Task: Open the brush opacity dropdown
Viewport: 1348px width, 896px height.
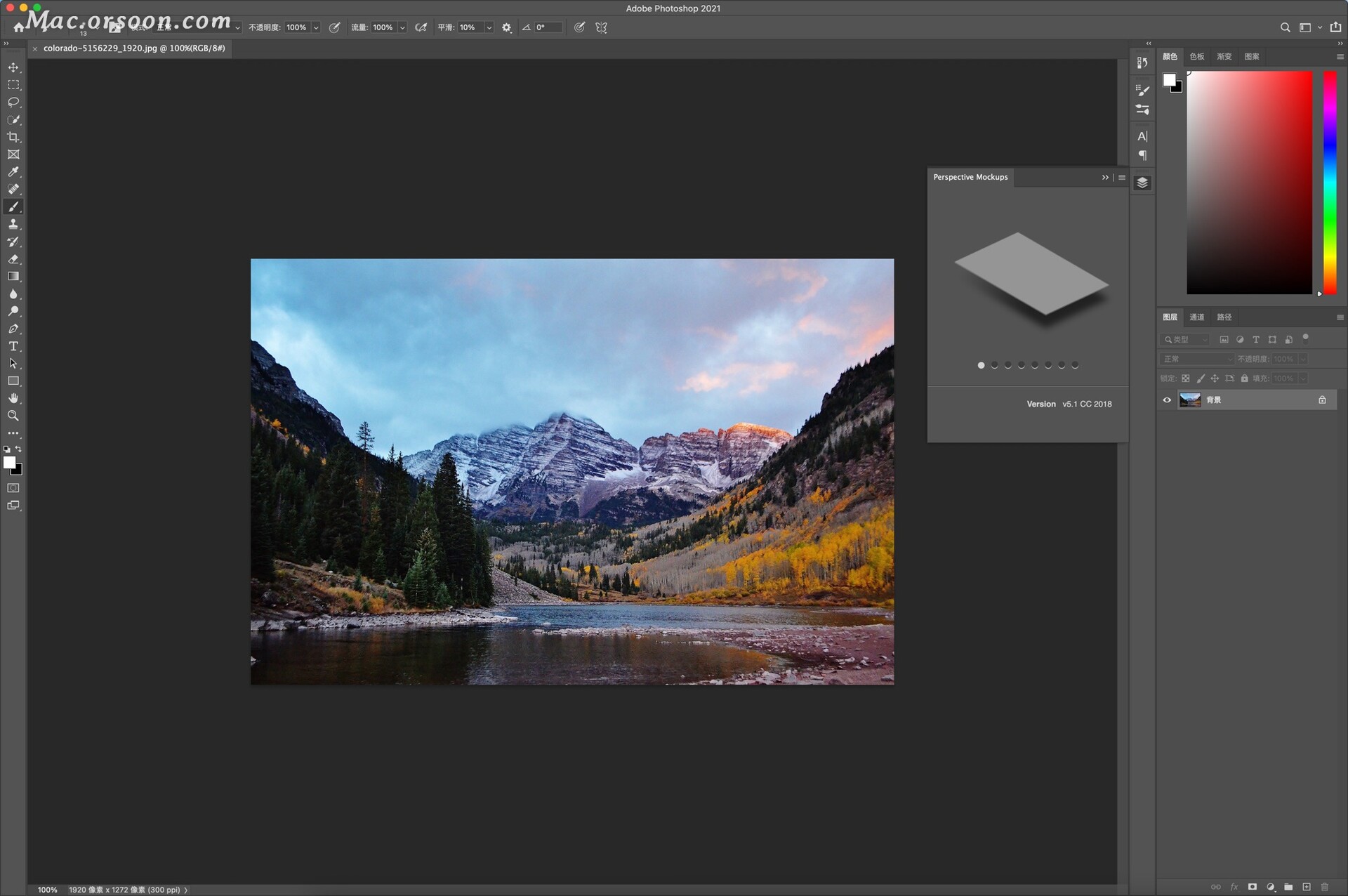Action: click(315, 27)
